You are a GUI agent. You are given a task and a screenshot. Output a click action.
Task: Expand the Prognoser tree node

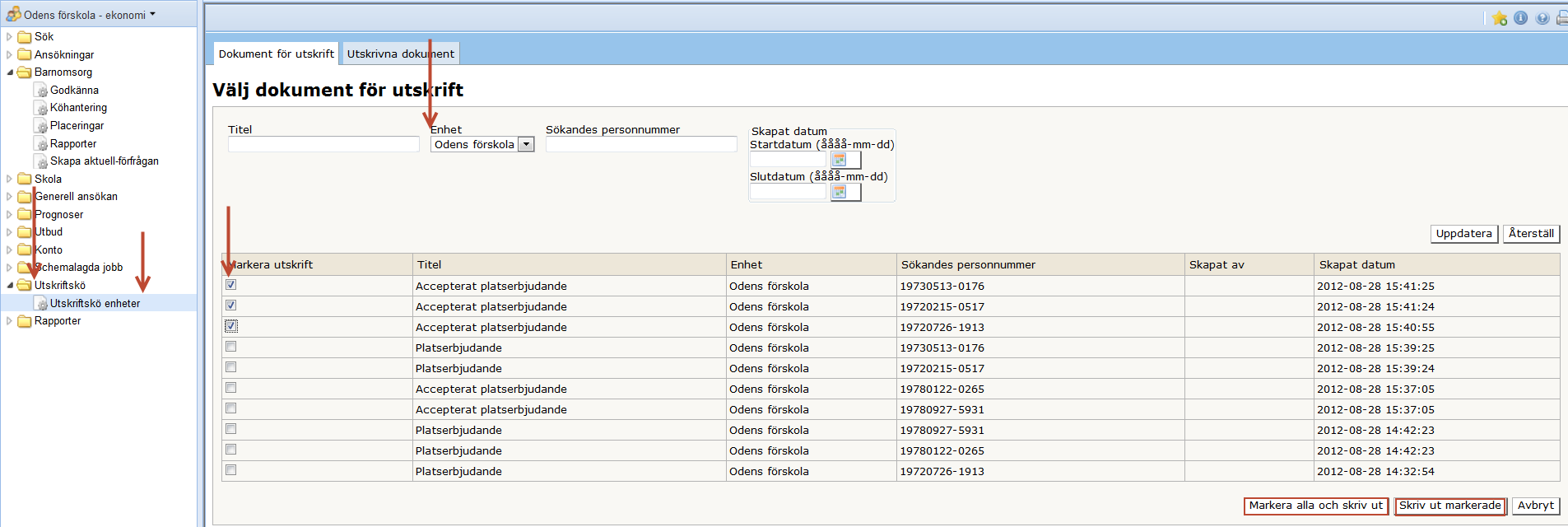pos(9,215)
